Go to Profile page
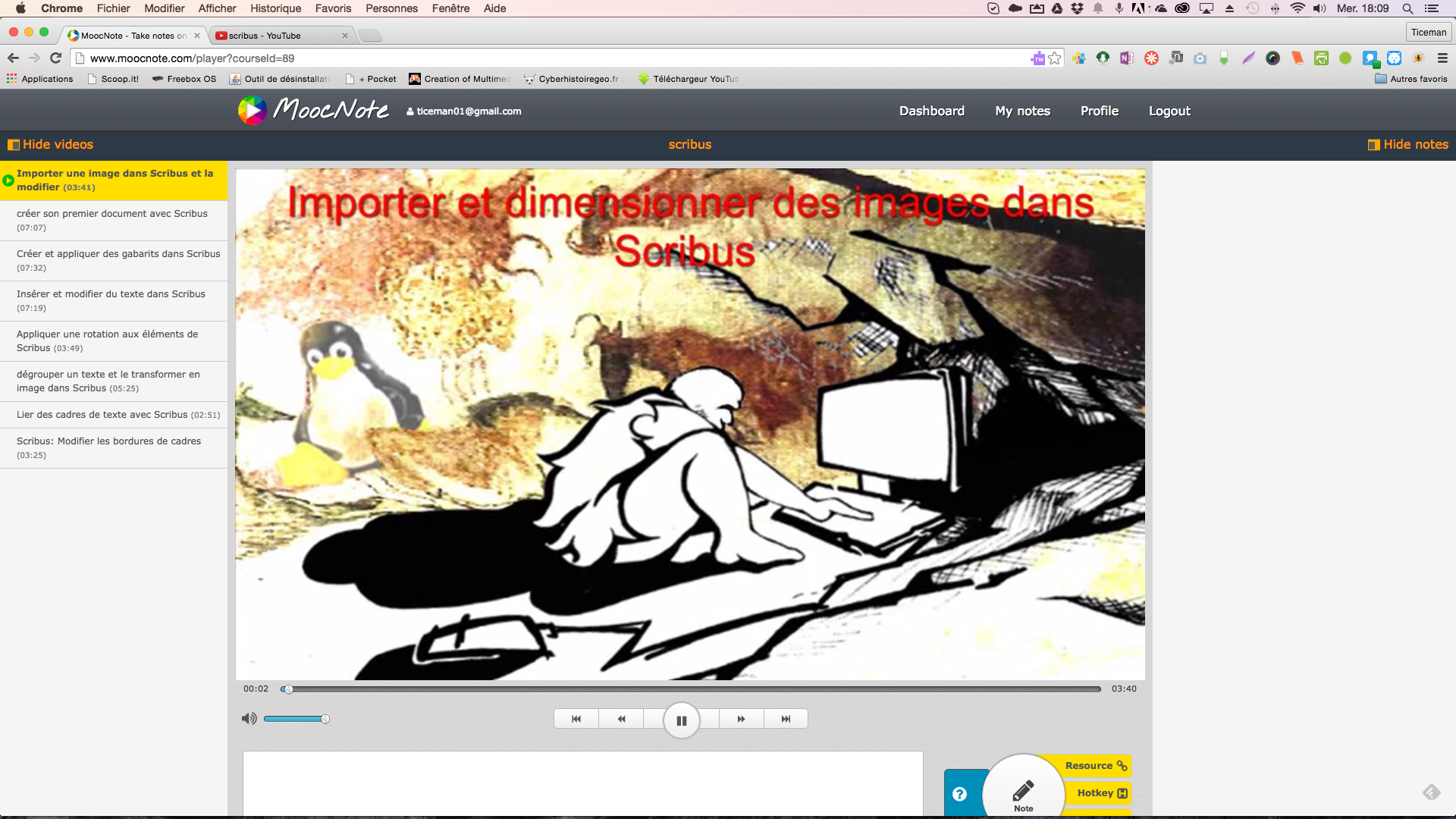The width and height of the screenshot is (1456, 819). tap(1099, 111)
